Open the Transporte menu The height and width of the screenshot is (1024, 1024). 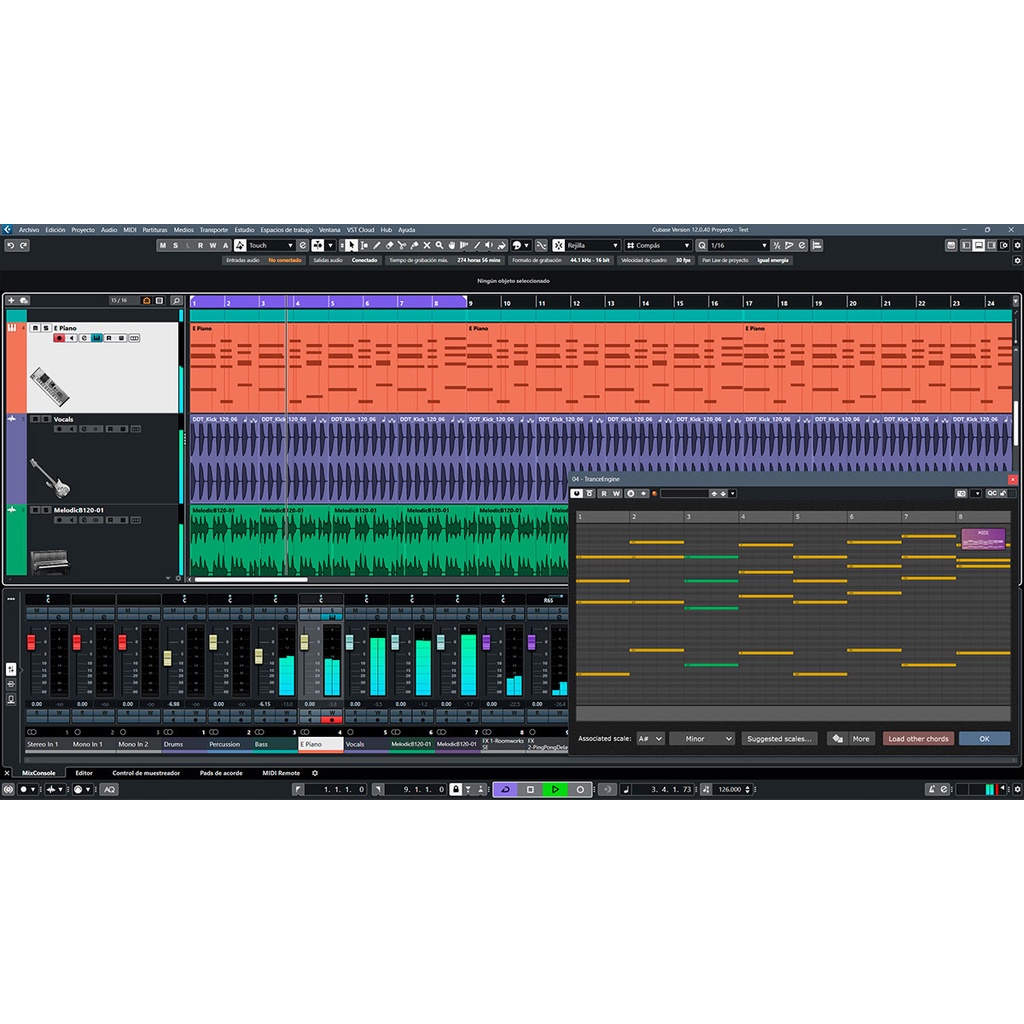tap(213, 229)
